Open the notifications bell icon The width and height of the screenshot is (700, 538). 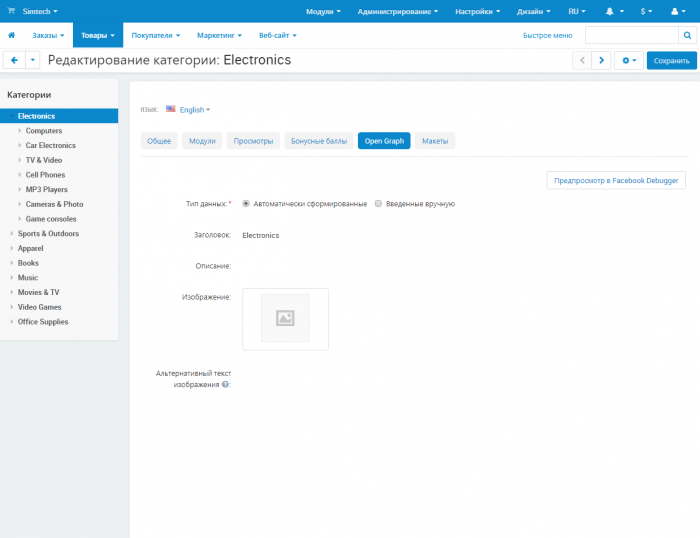pyautogui.click(x=609, y=12)
